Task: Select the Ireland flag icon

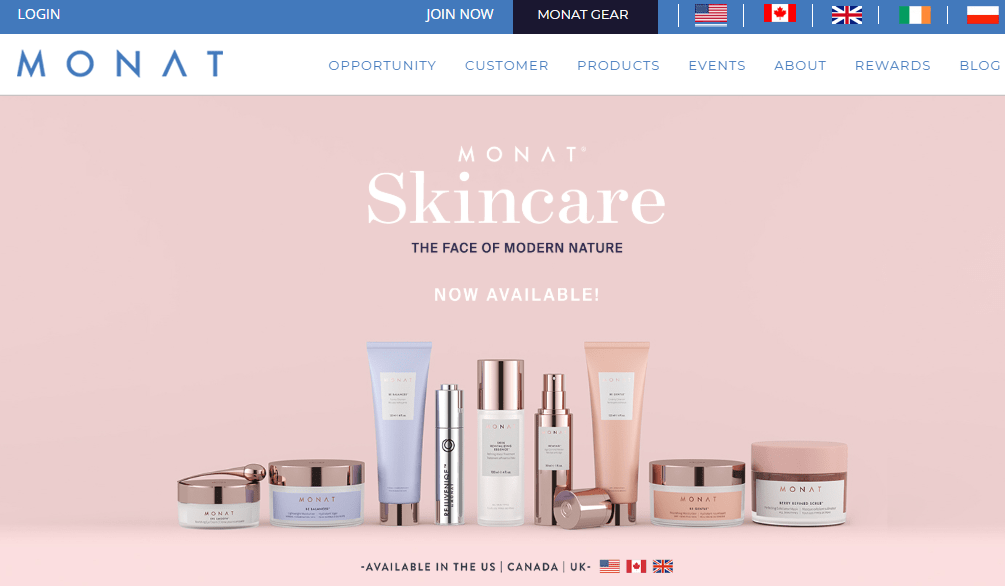Action: coord(915,15)
